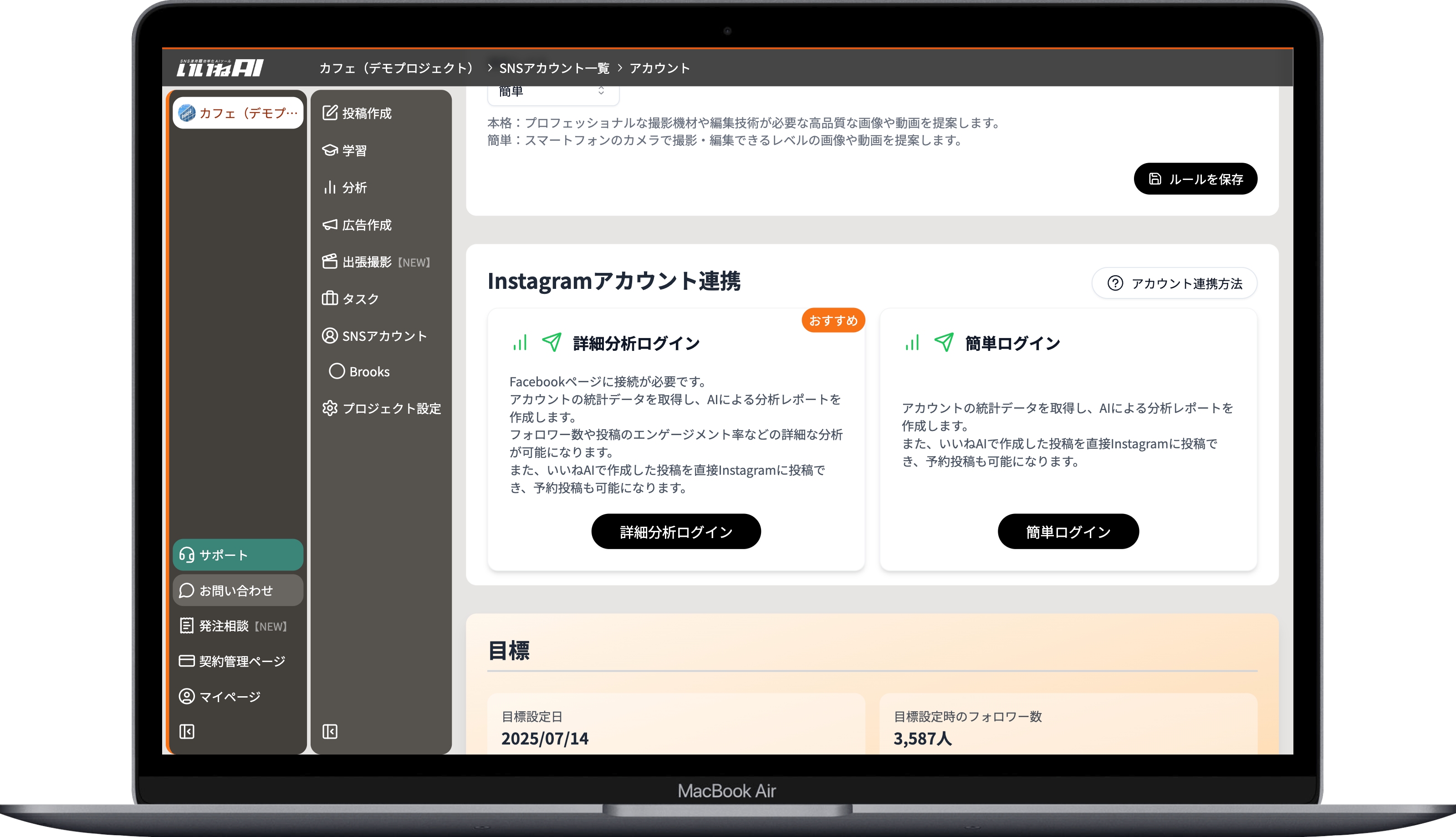Viewport: 1456px width, 837px height.
Task: Click the いいねAI logo
Action: click(220, 68)
